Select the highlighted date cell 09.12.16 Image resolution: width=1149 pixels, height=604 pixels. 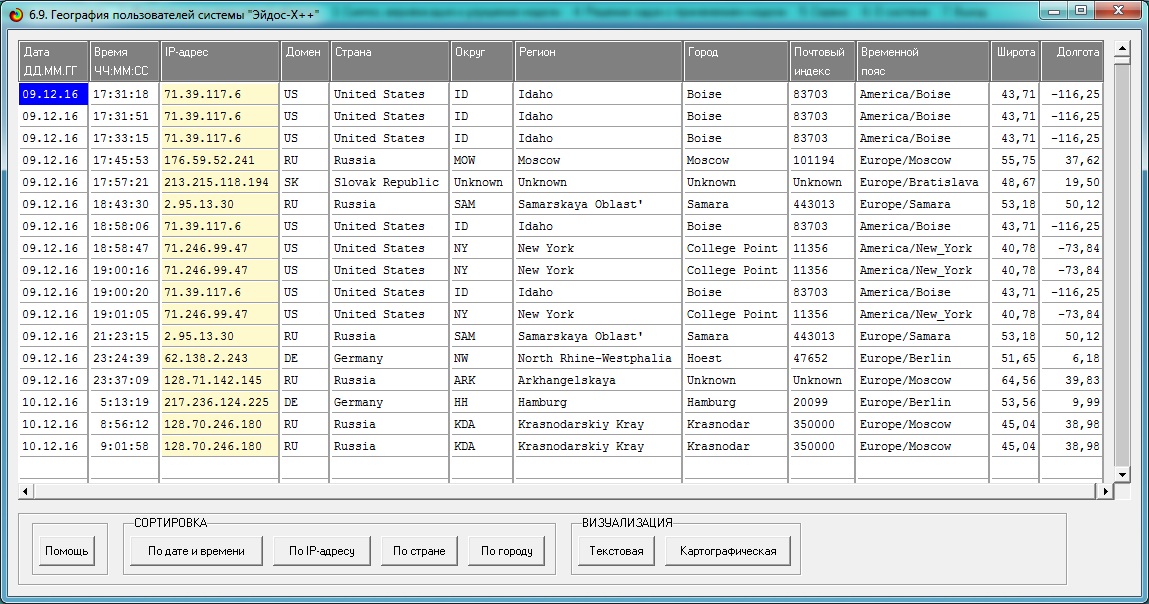[53, 94]
